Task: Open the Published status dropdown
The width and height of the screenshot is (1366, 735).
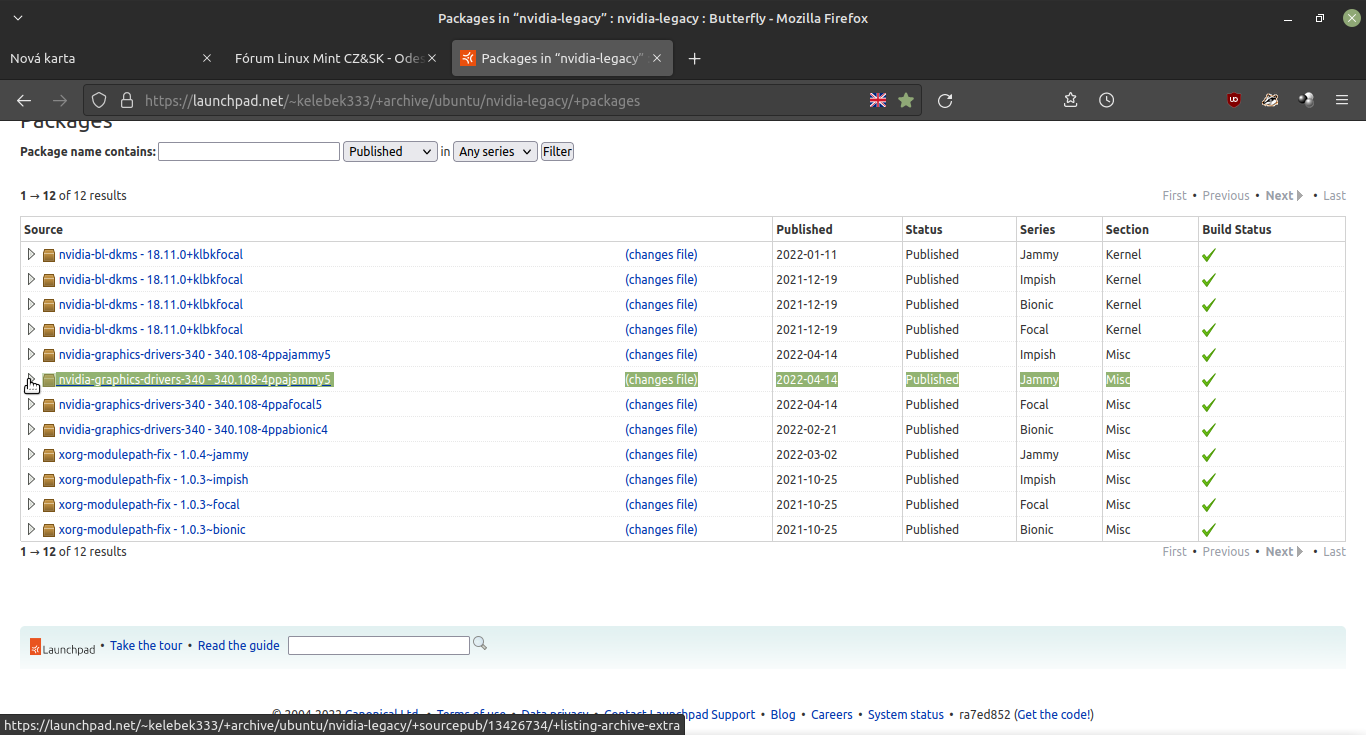Action: click(390, 151)
